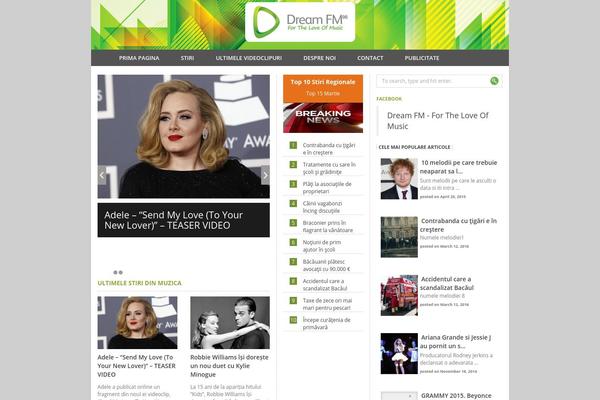This screenshot has width=600, height=400.
Task: Open Ed Sheeran article thumbnail
Action: [x=399, y=179]
